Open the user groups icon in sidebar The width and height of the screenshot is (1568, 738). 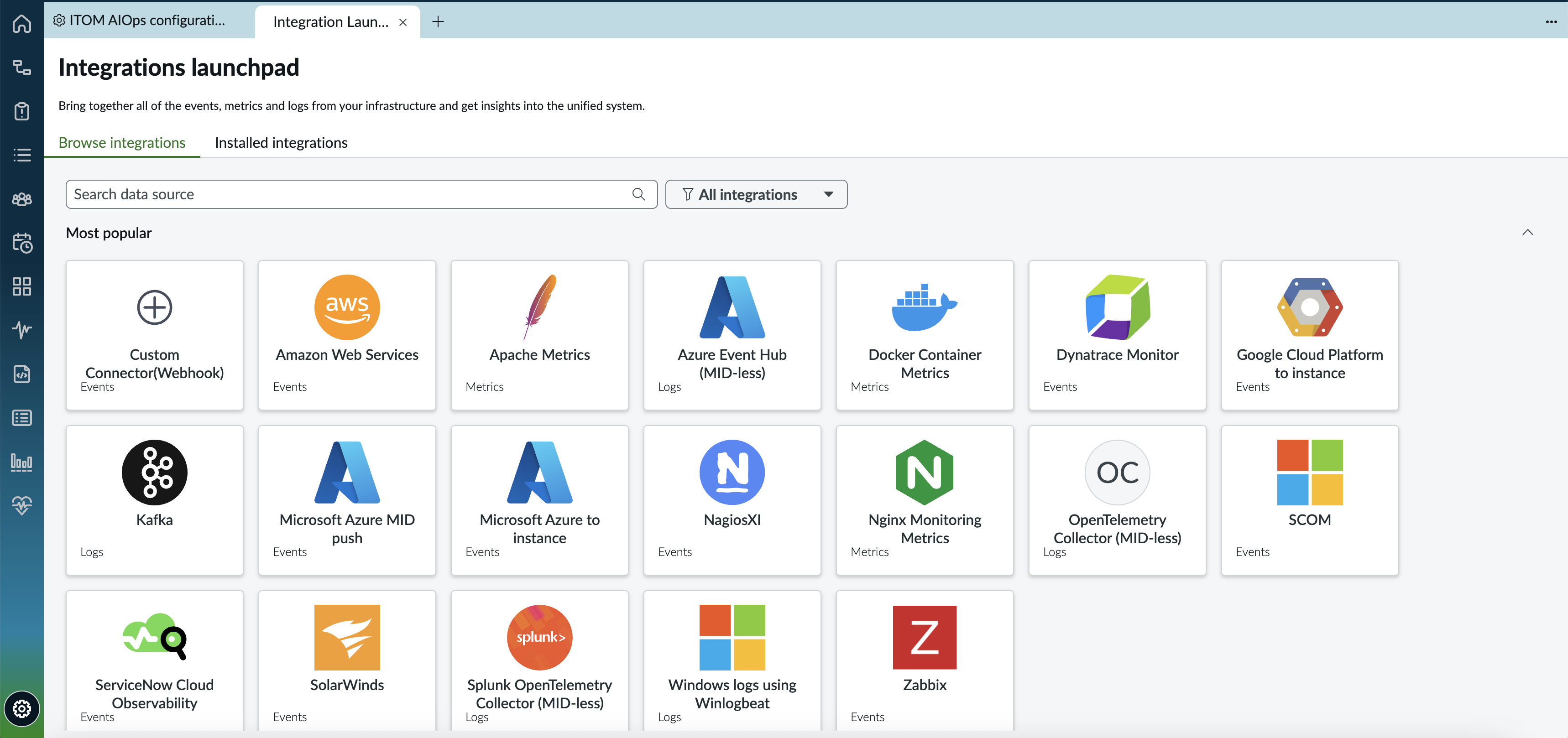(22, 199)
